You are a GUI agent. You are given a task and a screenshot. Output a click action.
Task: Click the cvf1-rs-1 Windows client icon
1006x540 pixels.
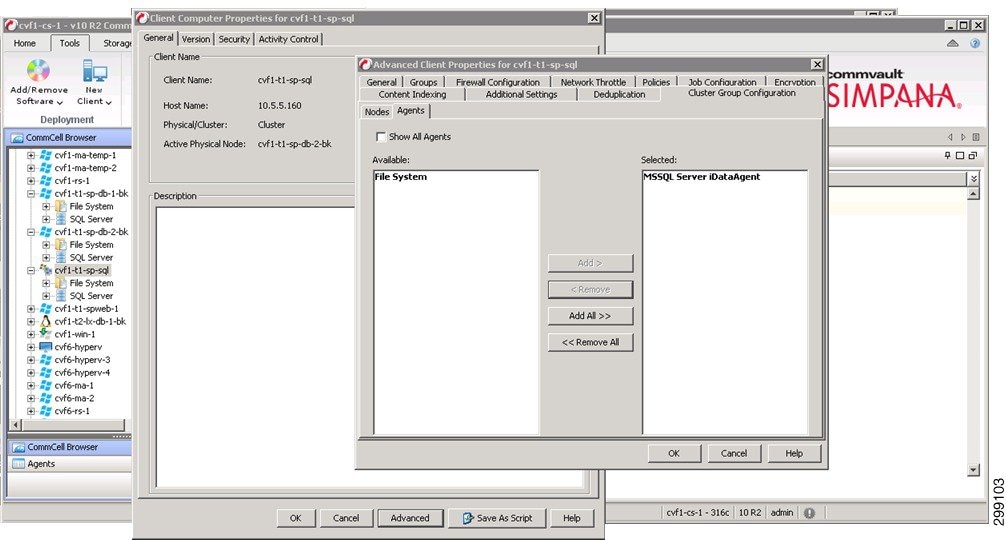(x=46, y=181)
